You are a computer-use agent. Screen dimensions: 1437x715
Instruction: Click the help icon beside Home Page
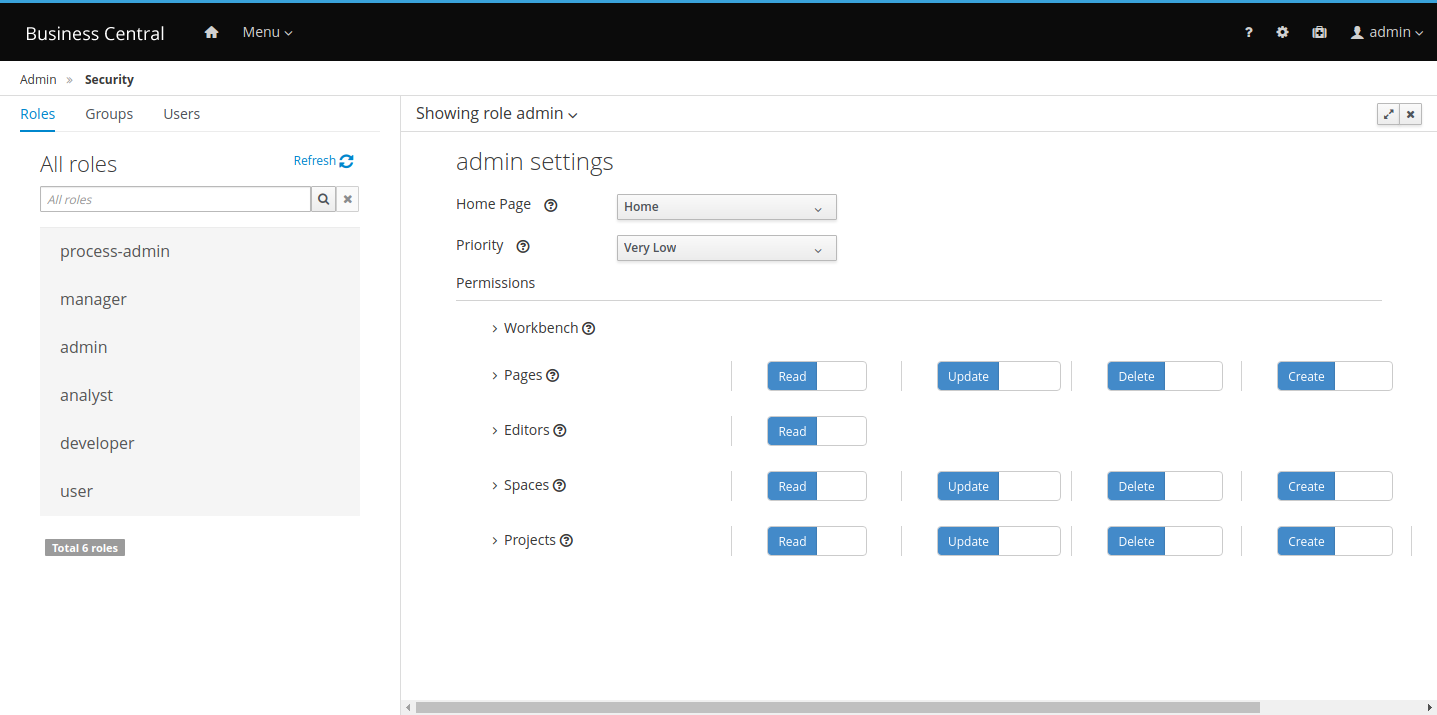pos(550,205)
